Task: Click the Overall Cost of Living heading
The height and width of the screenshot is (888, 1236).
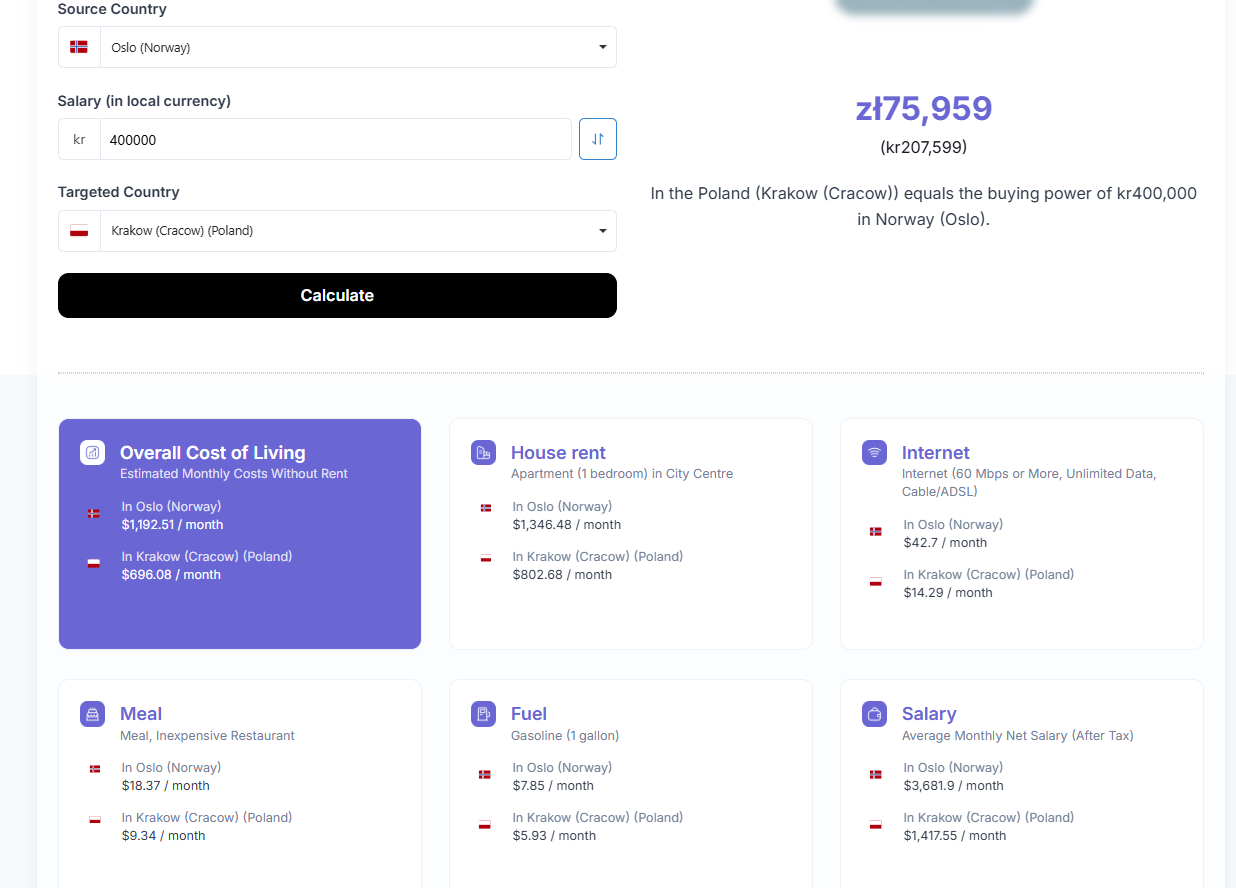Action: (x=213, y=452)
